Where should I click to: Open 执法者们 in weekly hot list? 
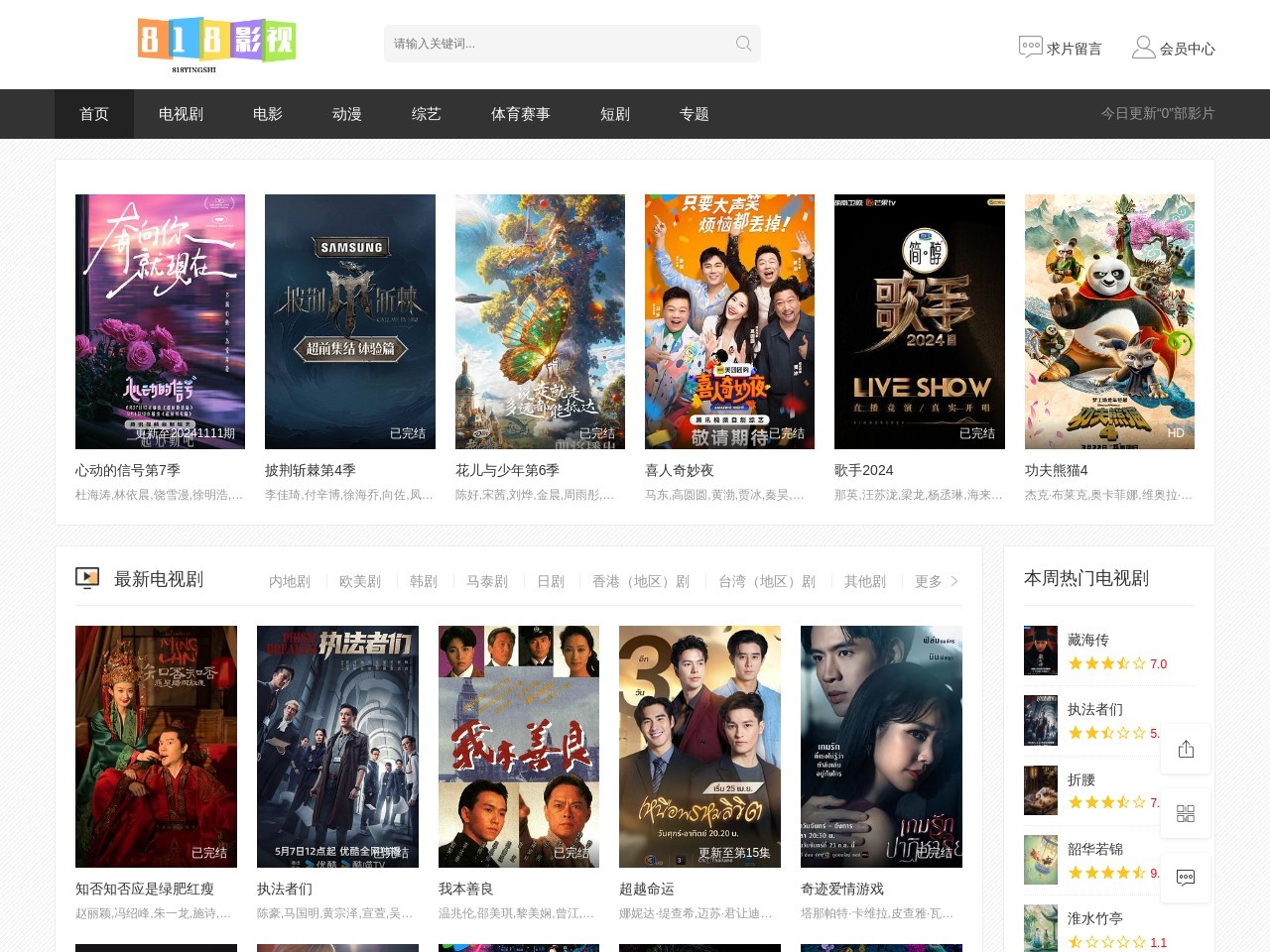click(x=1095, y=709)
